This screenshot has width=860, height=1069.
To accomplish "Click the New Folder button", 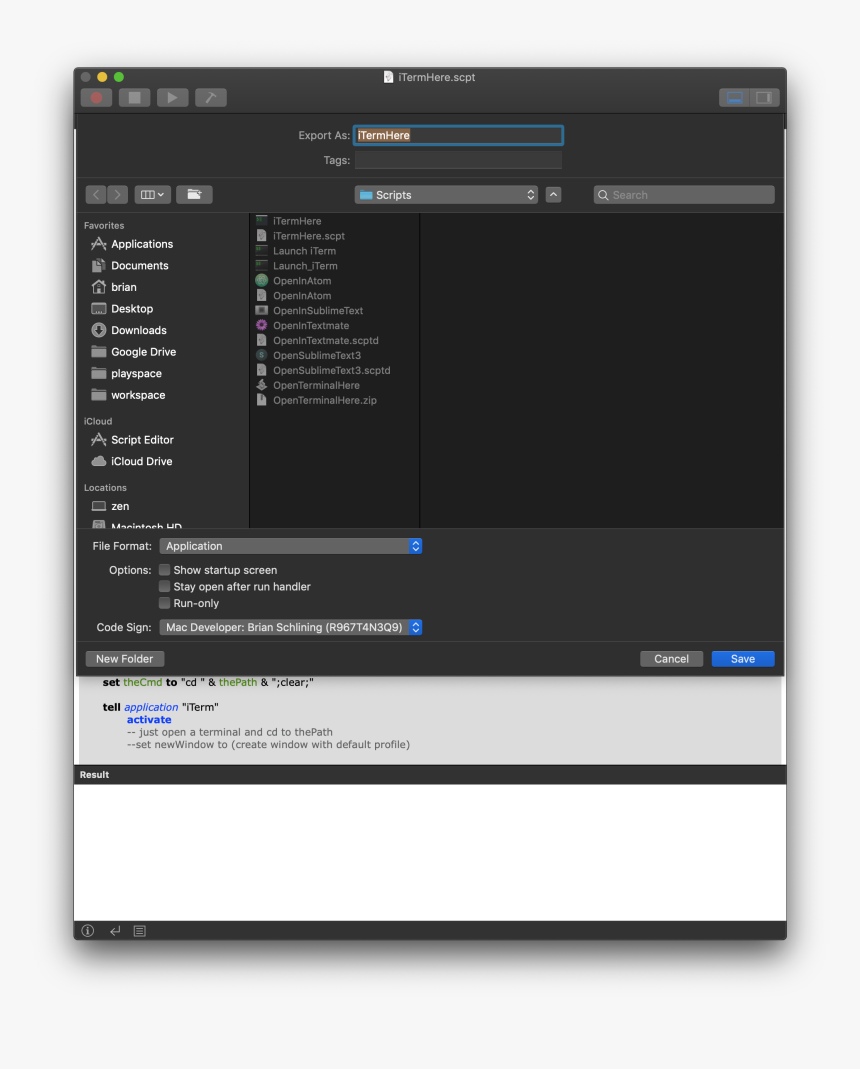I will [124, 658].
